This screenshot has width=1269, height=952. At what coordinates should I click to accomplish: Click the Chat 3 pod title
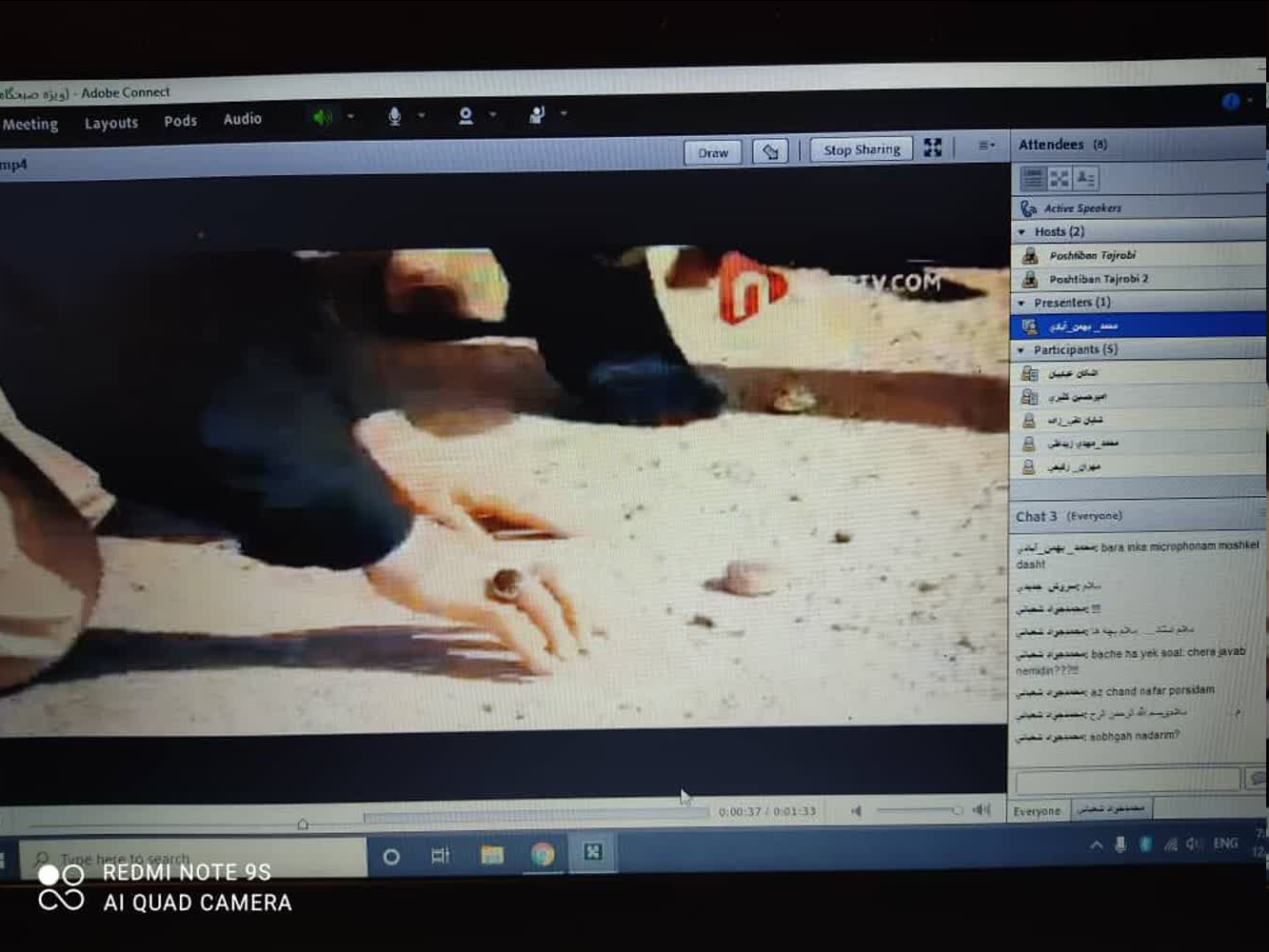pyautogui.click(x=1036, y=516)
